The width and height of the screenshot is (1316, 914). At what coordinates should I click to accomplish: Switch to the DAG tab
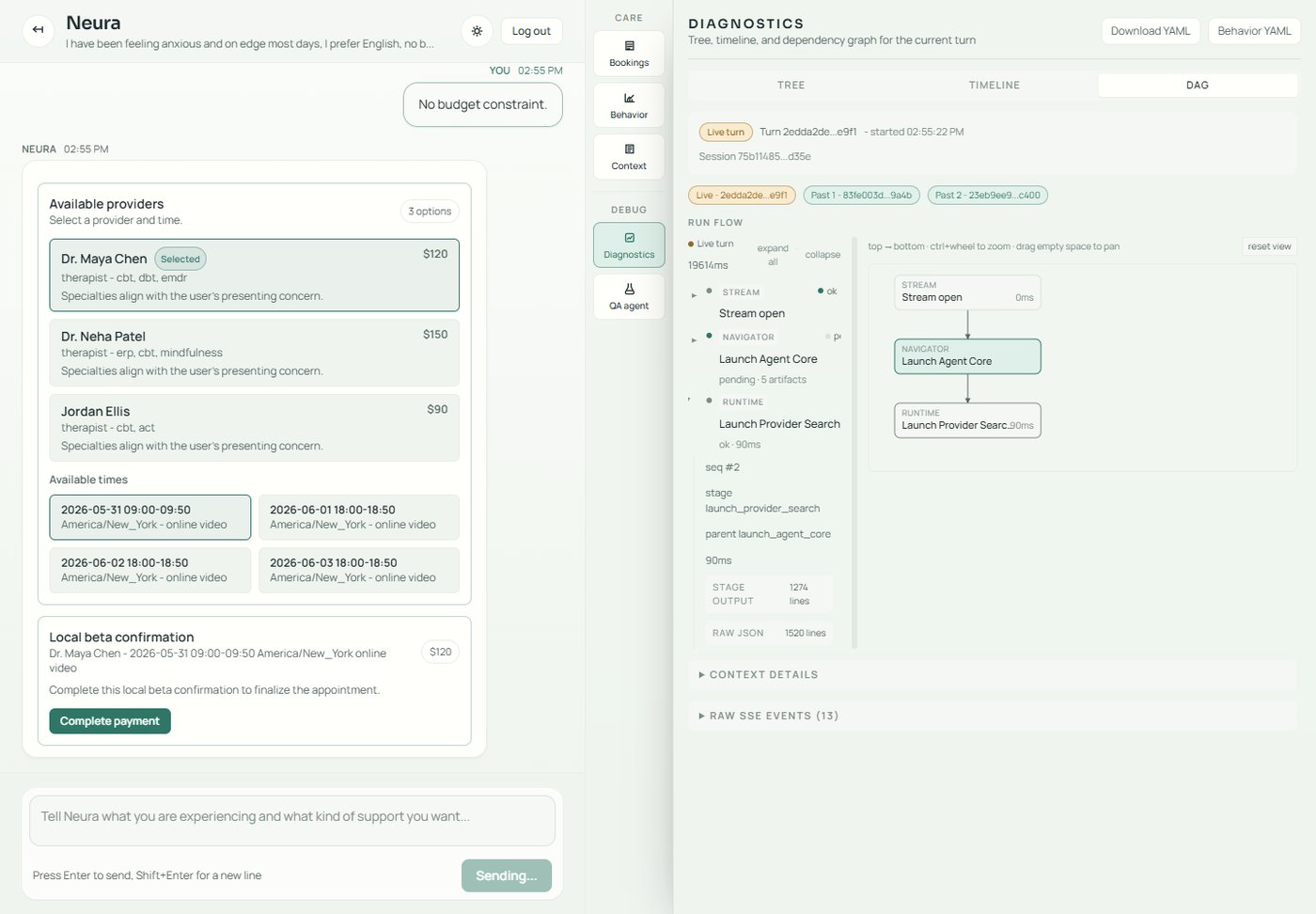(x=1197, y=85)
